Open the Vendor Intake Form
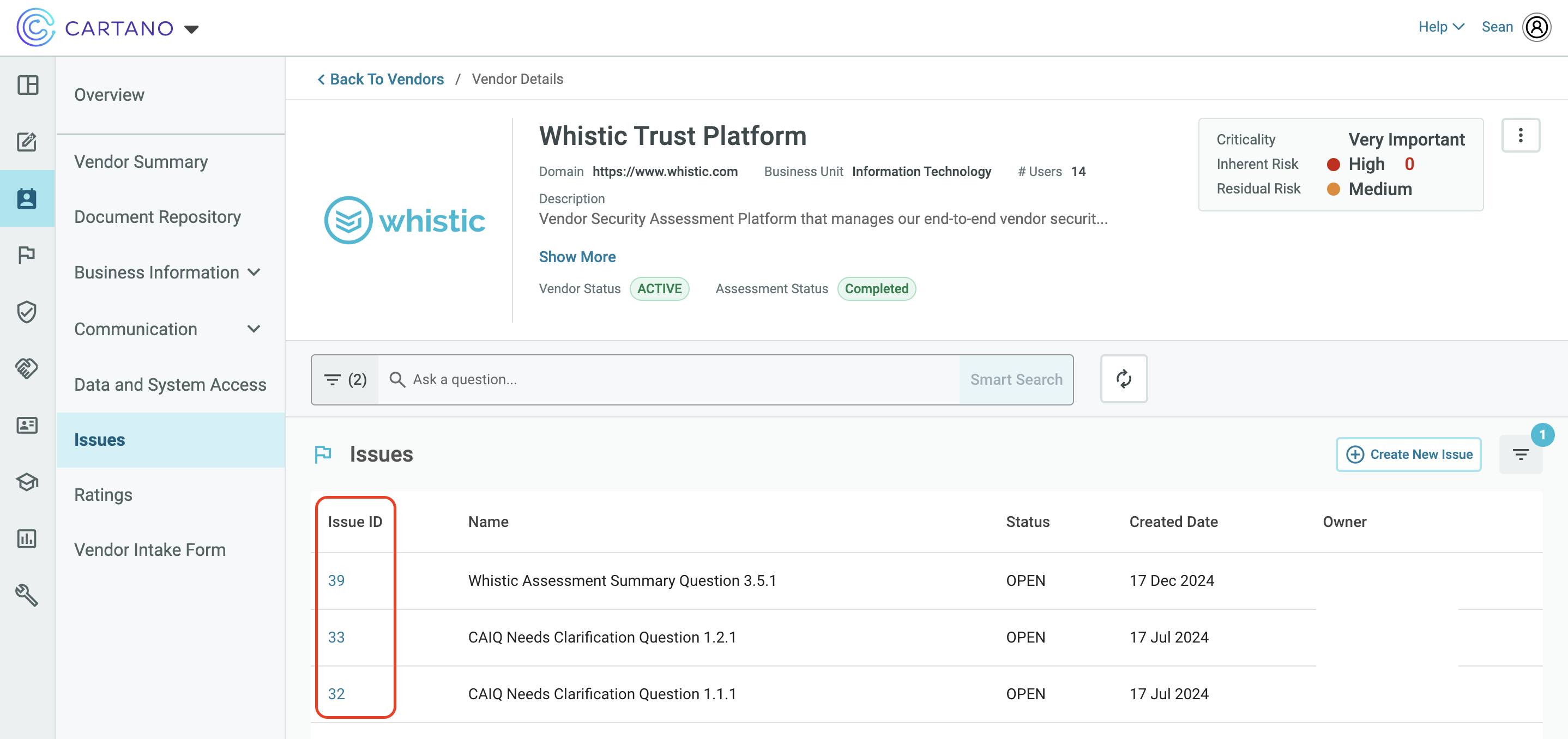The image size is (1568, 739). (150, 550)
